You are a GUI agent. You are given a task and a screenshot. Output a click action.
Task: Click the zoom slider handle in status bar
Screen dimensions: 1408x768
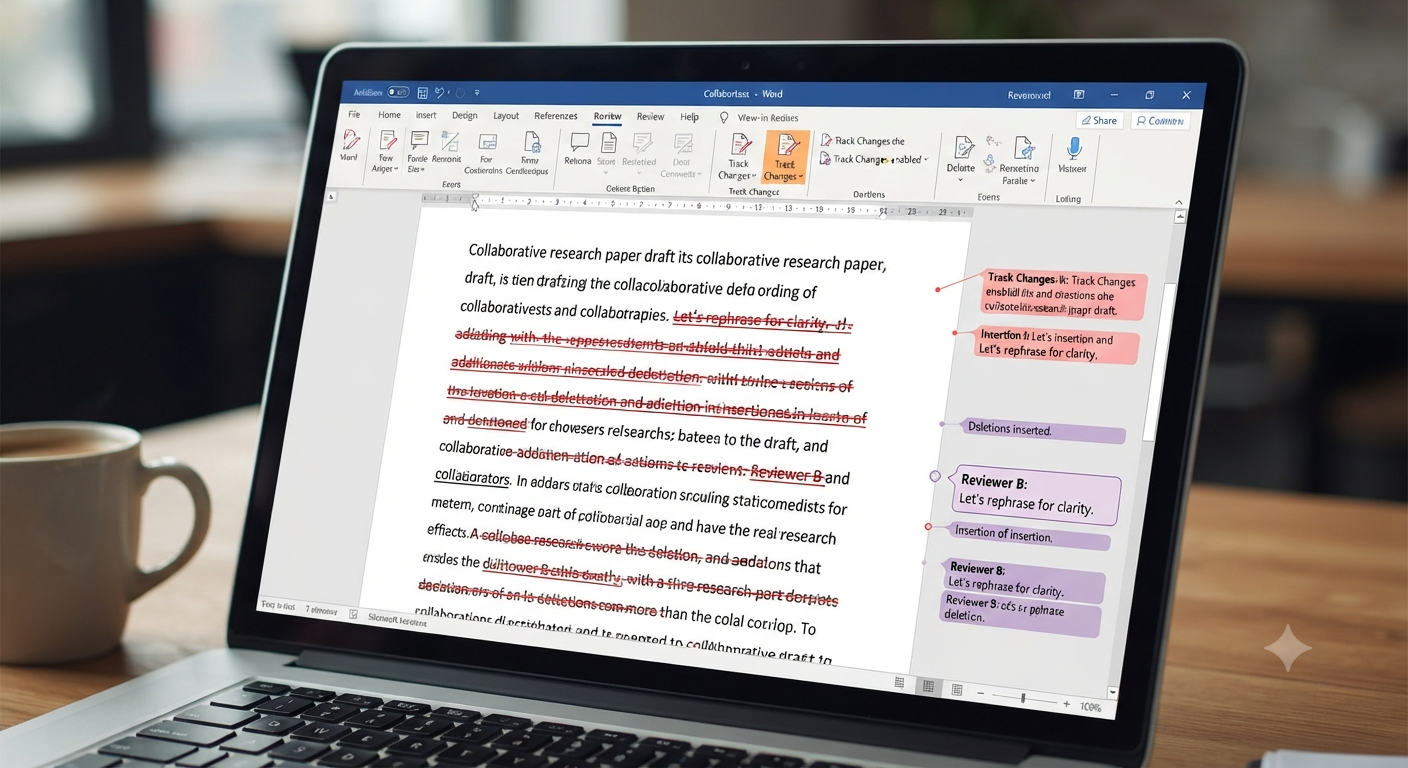[1022, 698]
